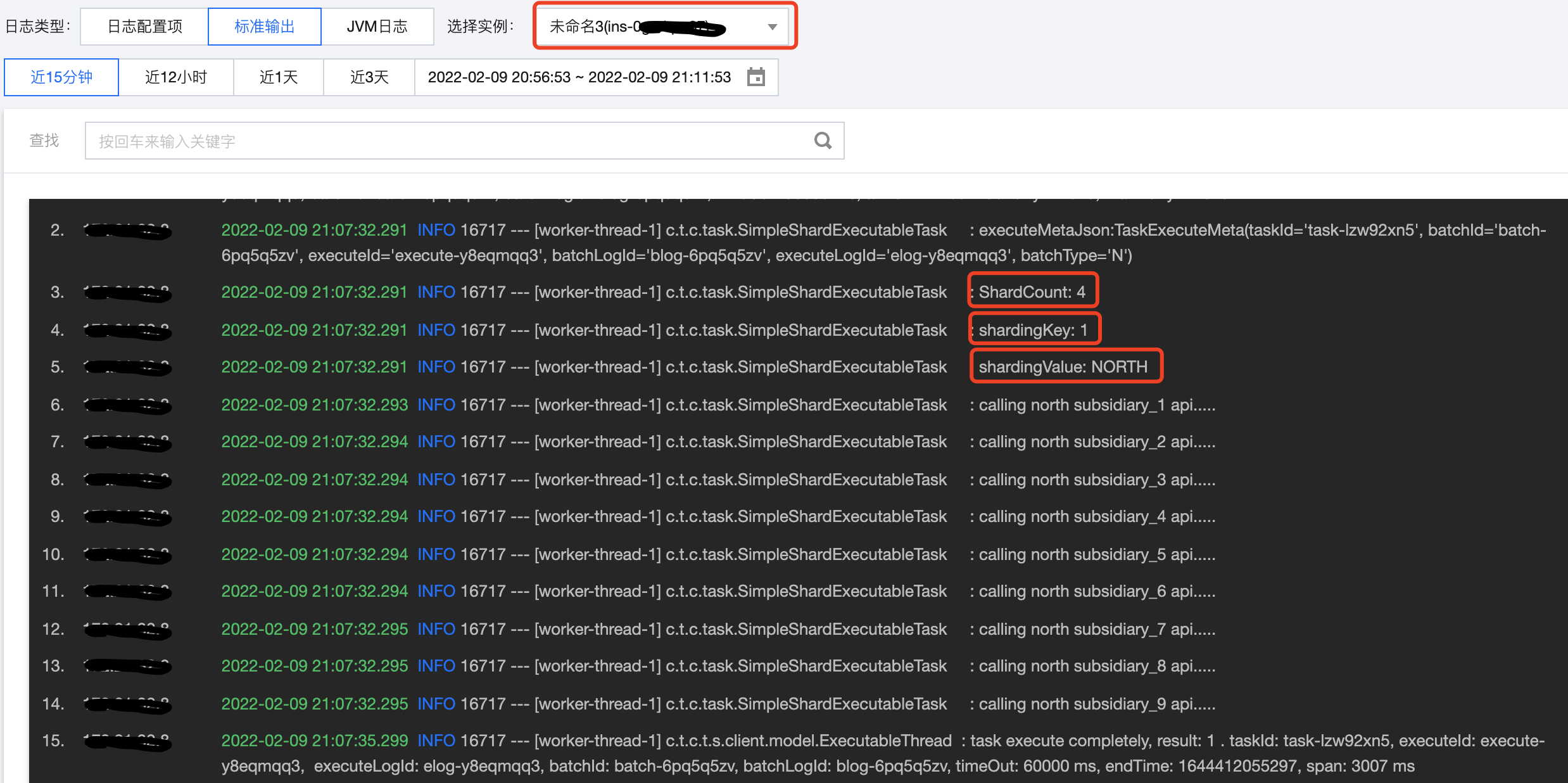Click the task execute completely log message

pos(1077,740)
